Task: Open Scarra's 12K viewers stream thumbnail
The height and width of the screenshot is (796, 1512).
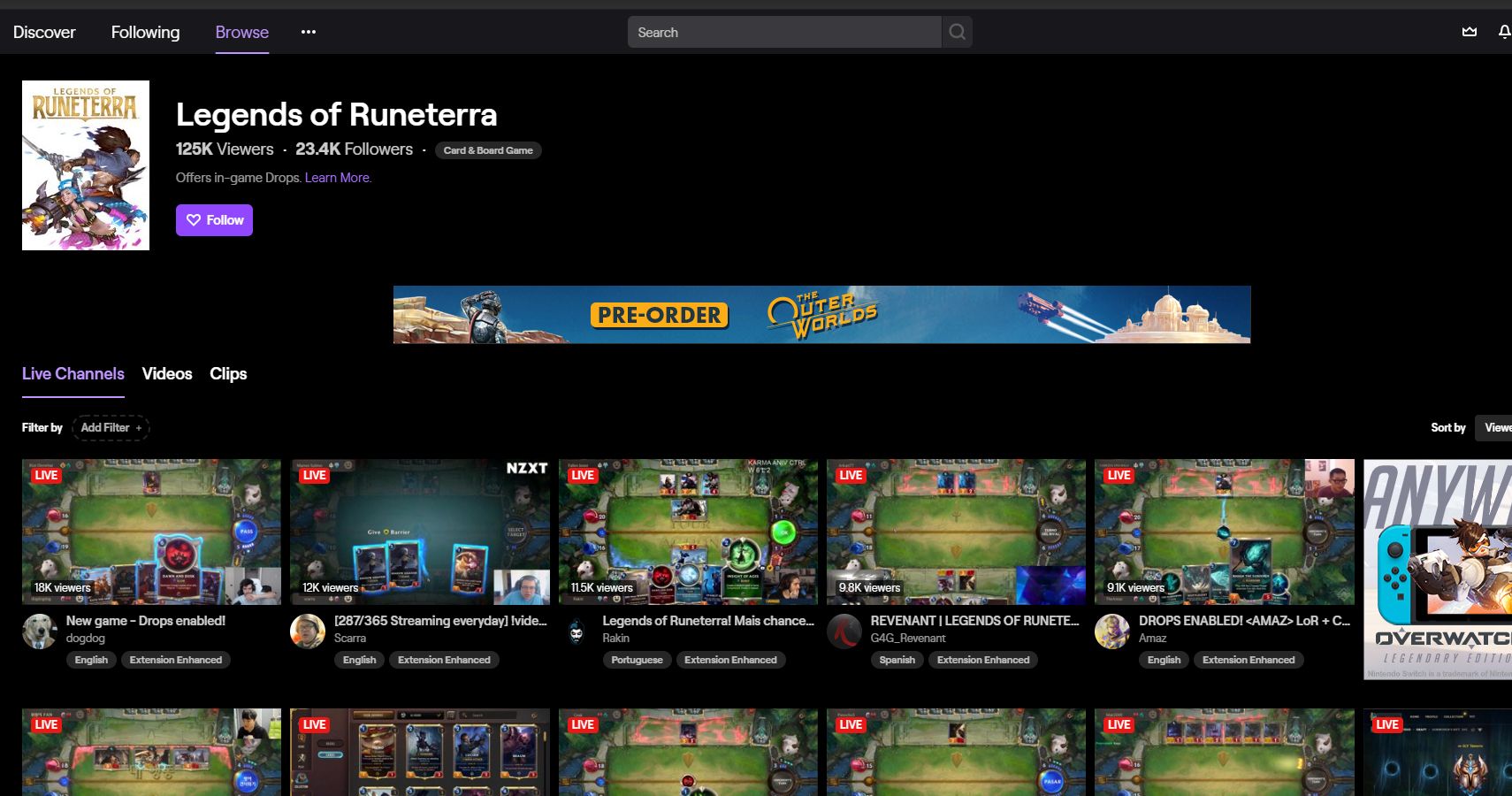Action: (x=420, y=532)
